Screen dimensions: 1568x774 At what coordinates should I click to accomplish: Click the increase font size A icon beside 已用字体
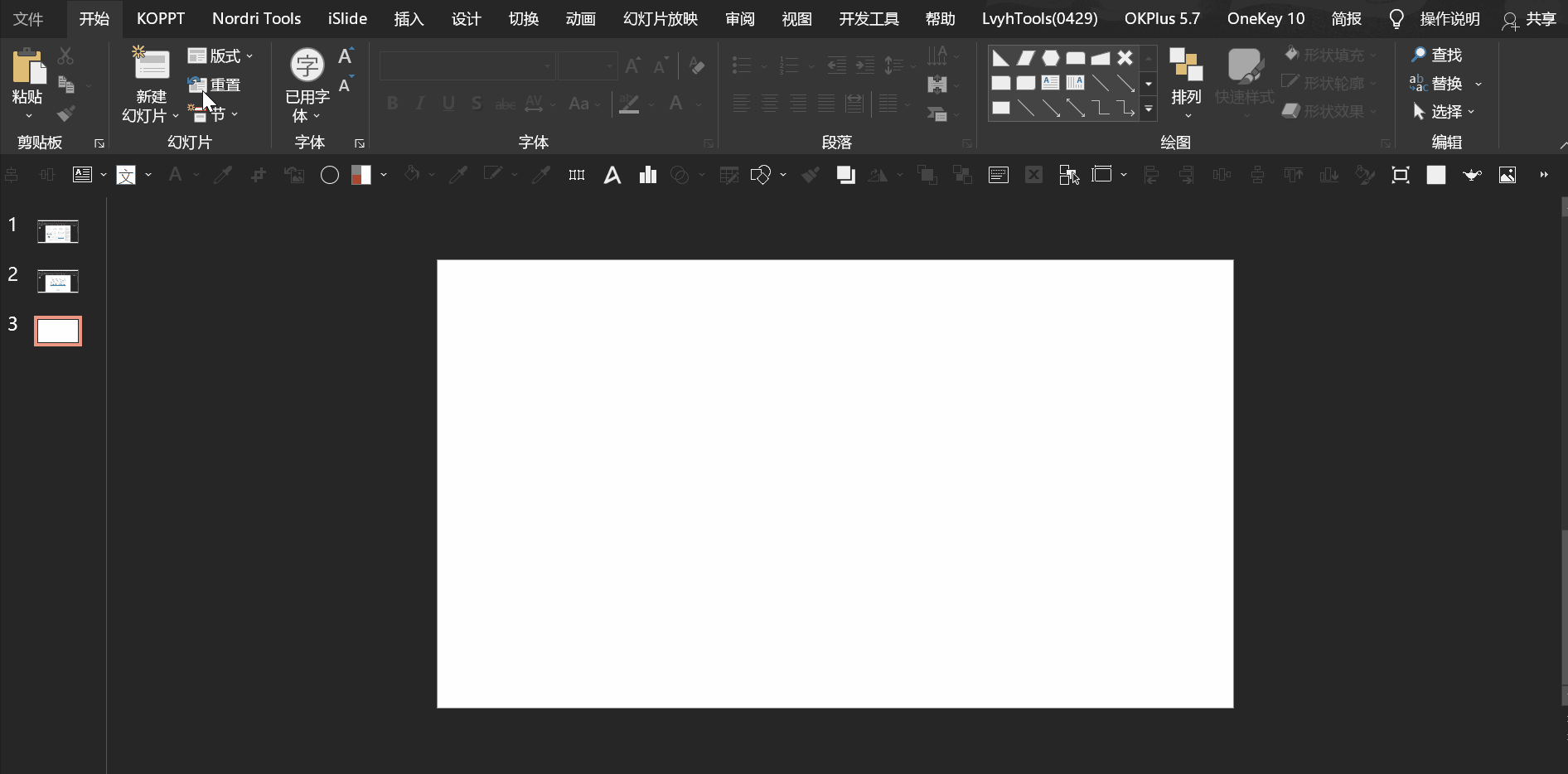pos(346,56)
